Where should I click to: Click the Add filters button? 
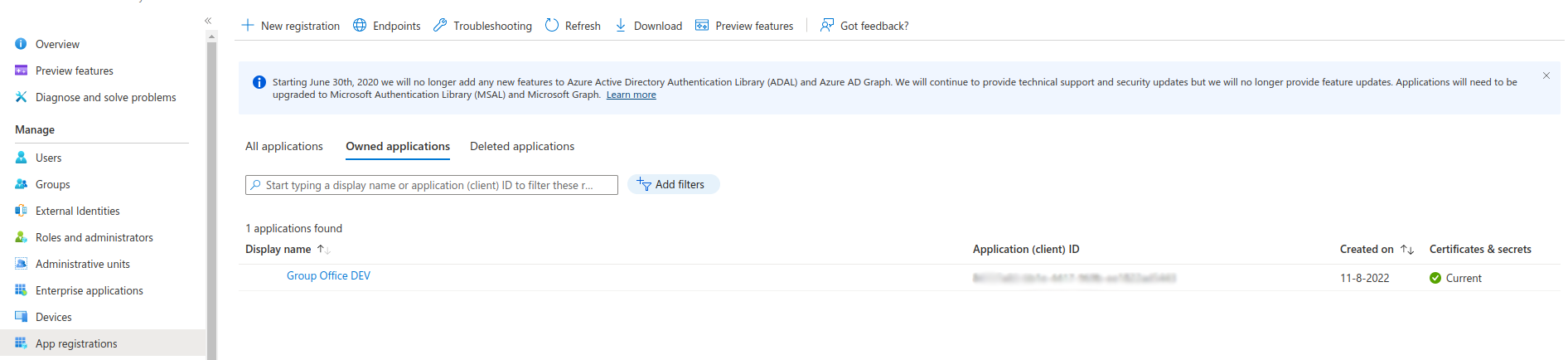tap(673, 184)
